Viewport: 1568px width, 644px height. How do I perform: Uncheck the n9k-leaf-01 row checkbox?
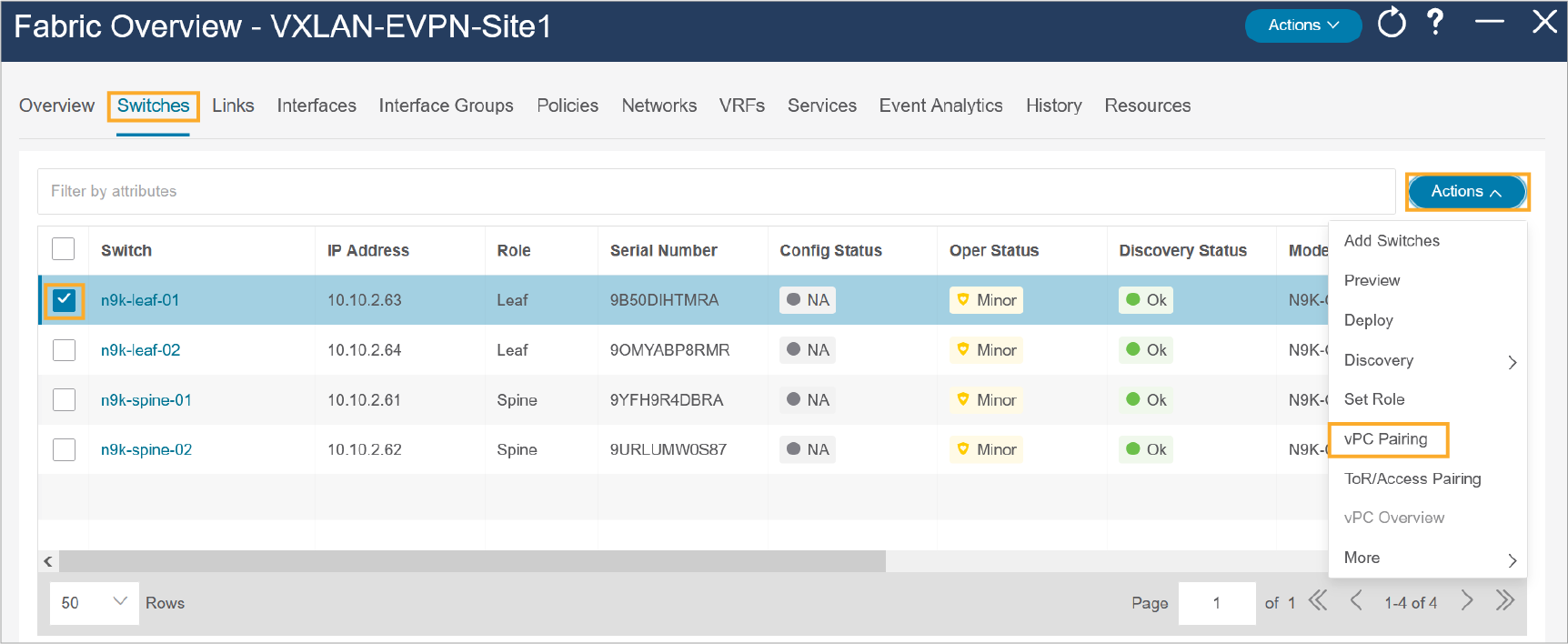click(x=64, y=300)
